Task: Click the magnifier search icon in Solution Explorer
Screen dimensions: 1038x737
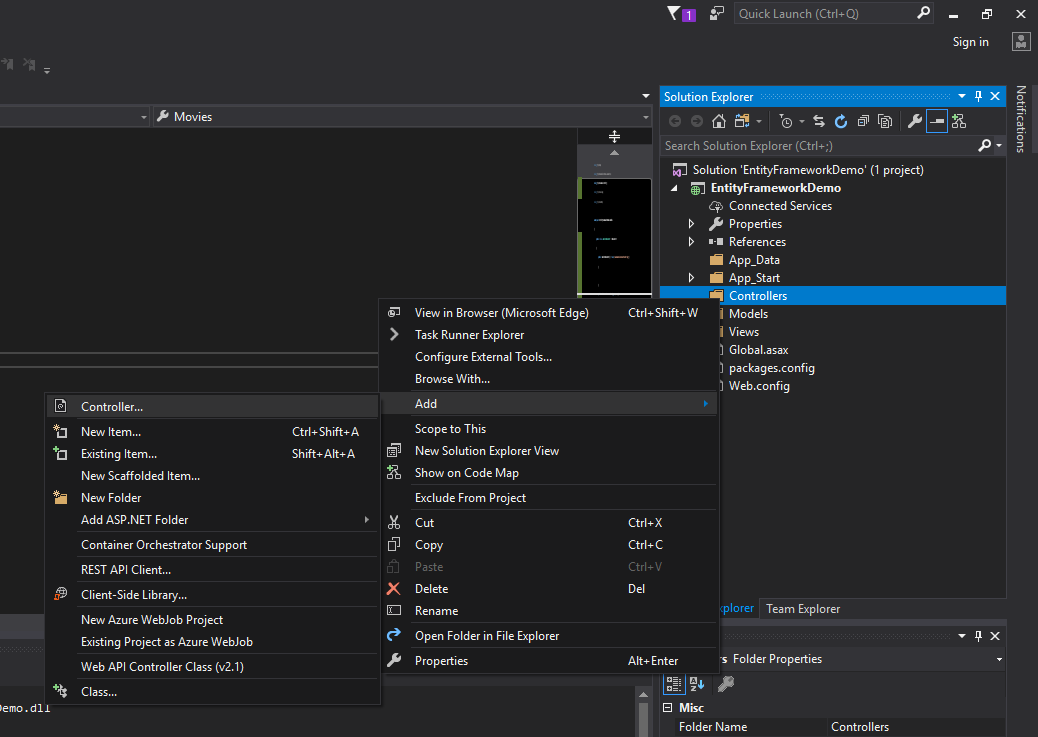Action: (x=984, y=145)
